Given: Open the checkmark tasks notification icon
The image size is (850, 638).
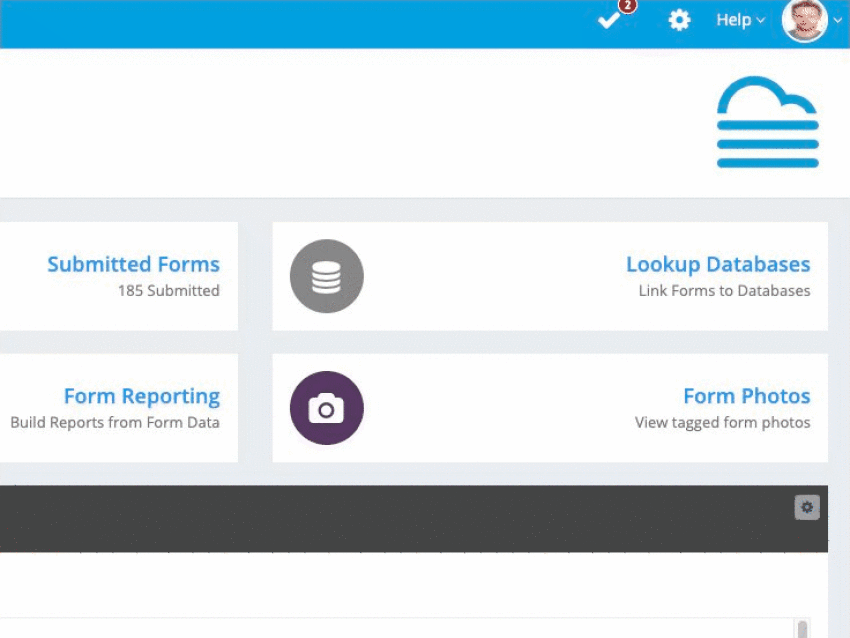Looking at the screenshot, I should pos(609,21).
